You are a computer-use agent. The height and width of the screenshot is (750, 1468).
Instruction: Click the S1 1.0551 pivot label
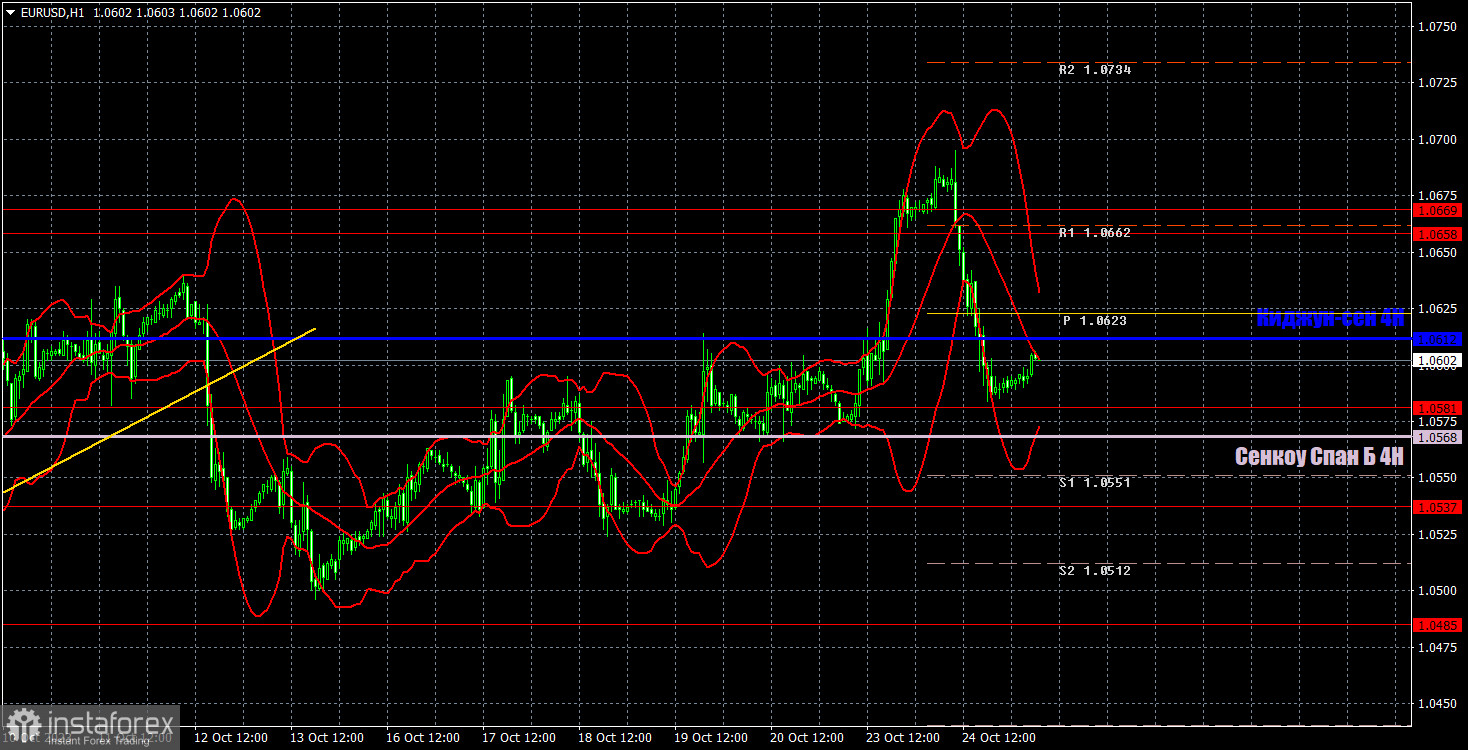coord(1095,482)
